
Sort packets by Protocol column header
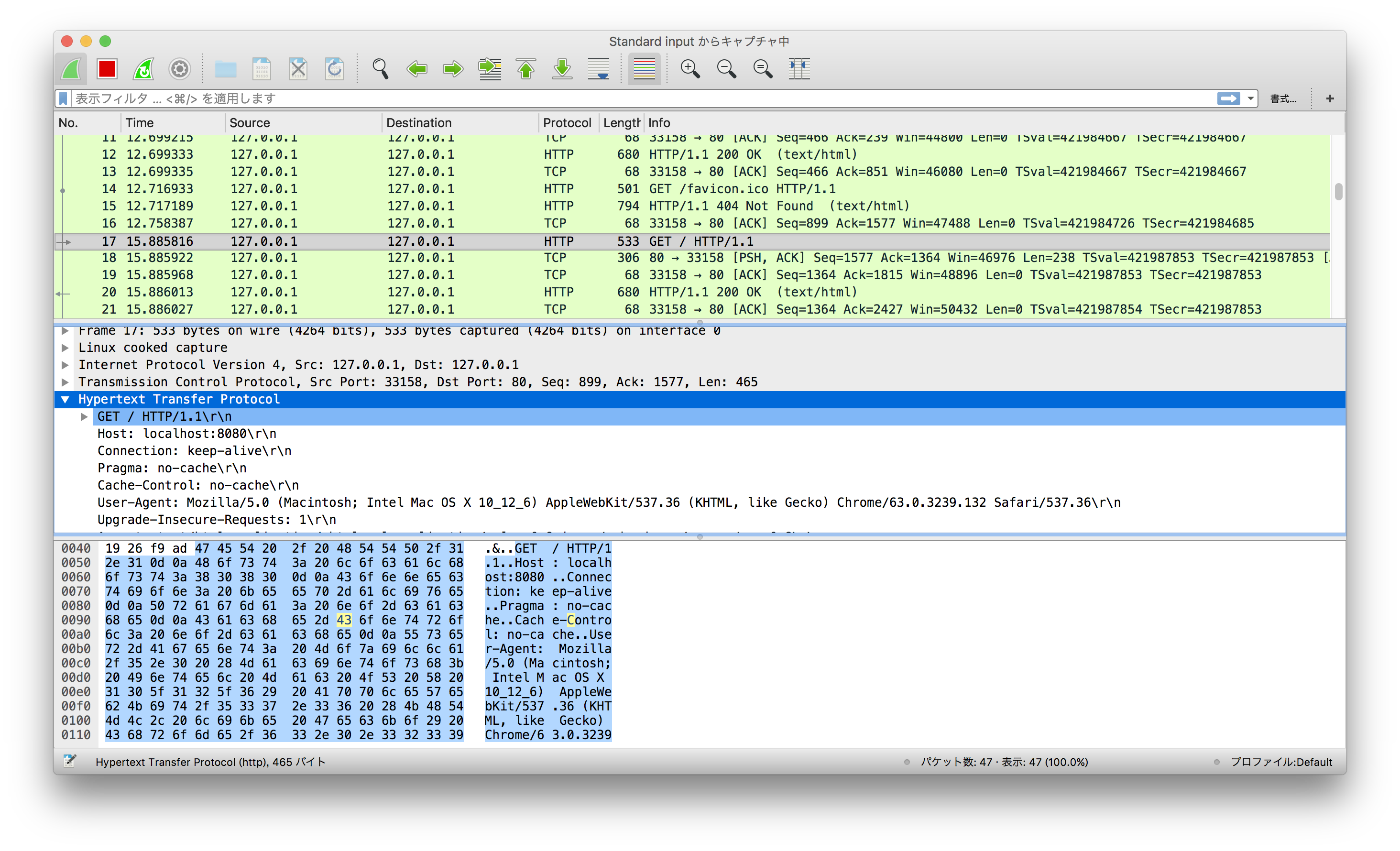567,123
